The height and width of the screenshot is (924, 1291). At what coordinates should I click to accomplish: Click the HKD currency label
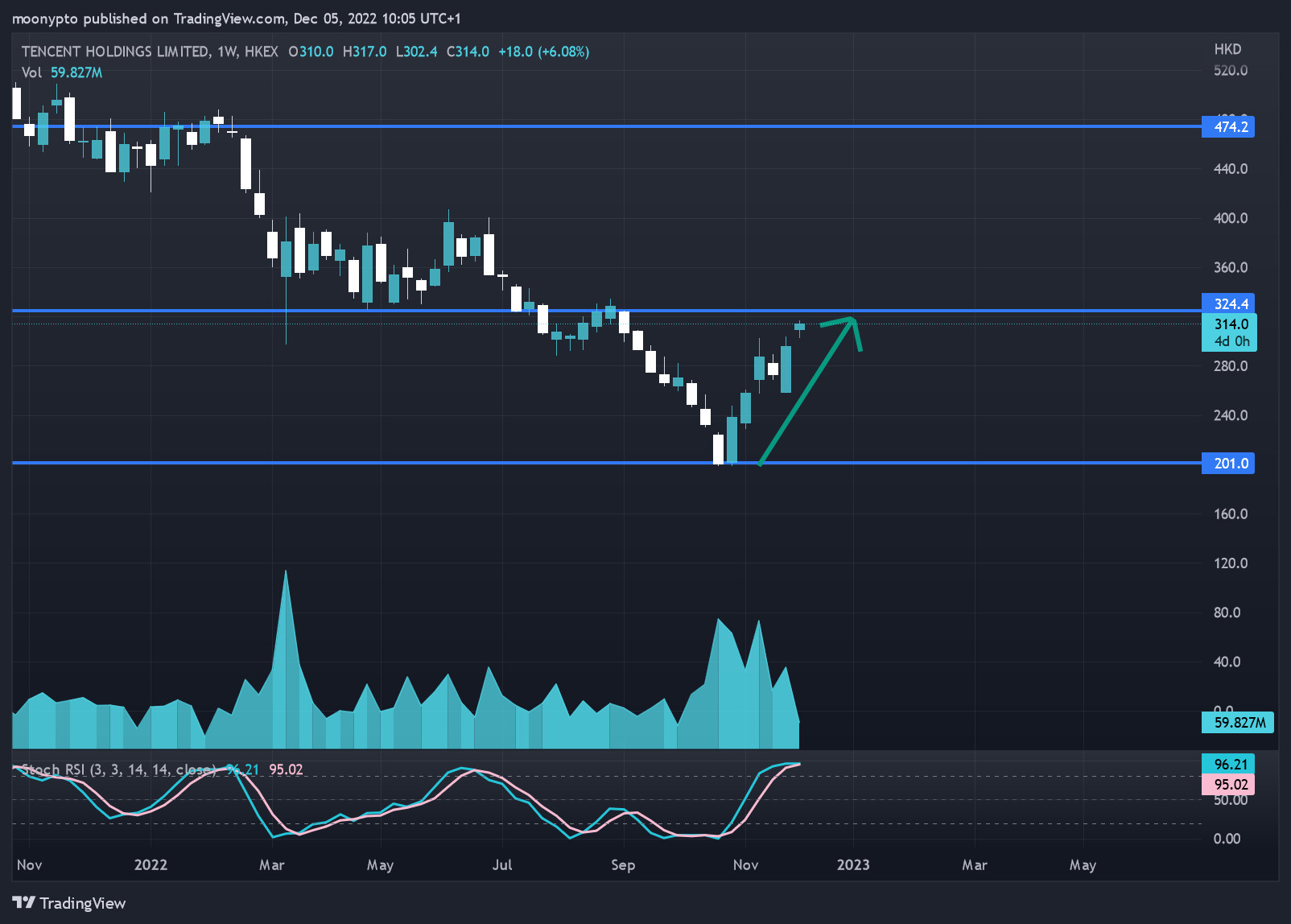(1227, 49)
